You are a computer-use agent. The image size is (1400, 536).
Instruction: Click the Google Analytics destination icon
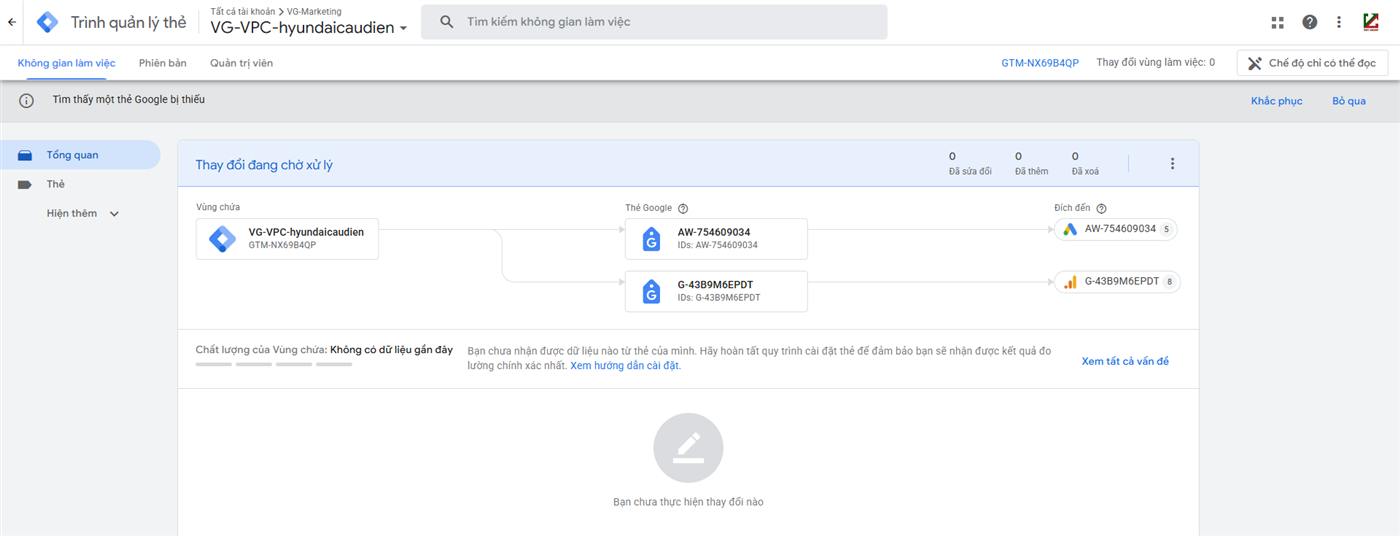[1070, 282]
